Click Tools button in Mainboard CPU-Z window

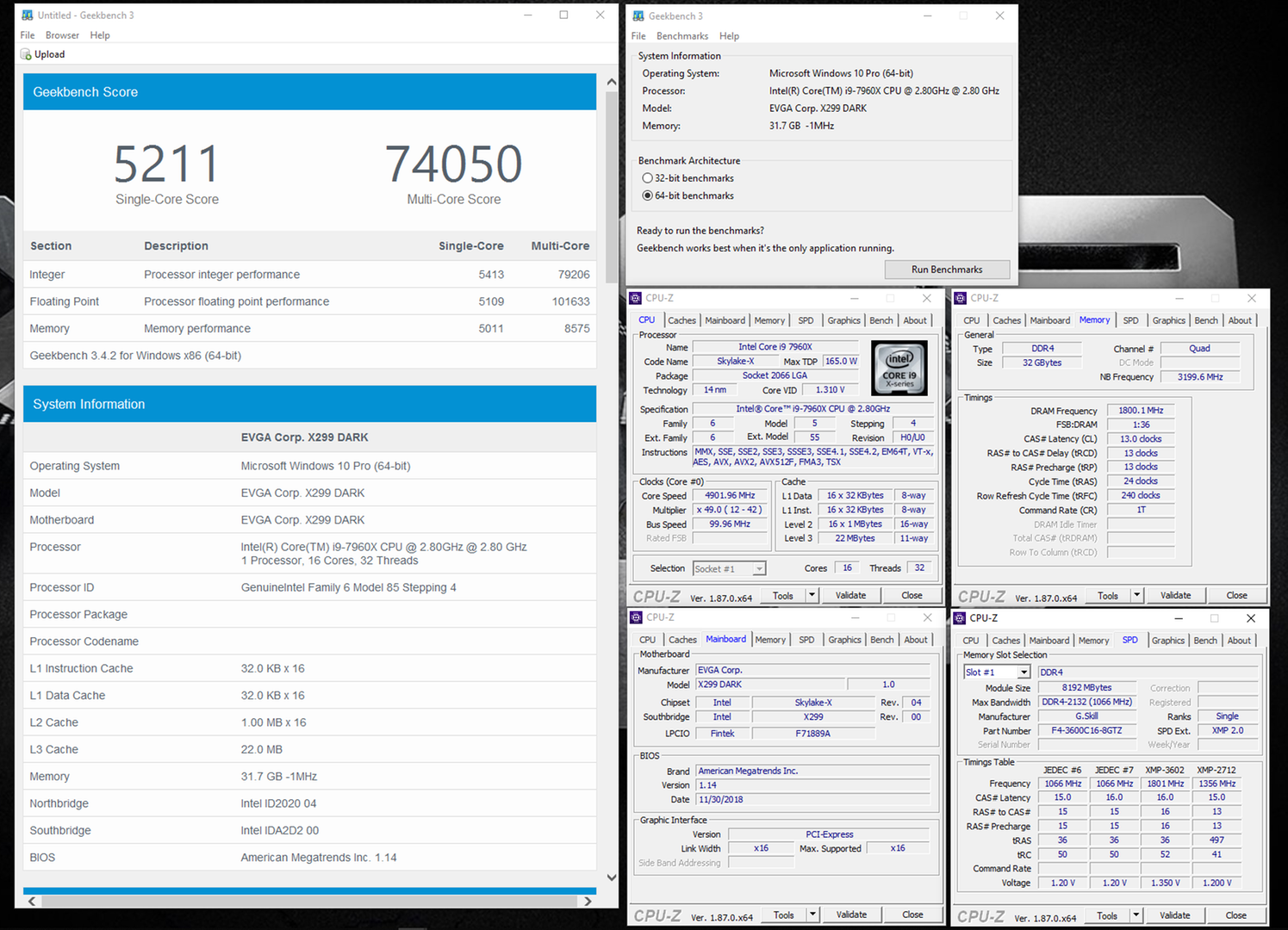tap(784, 914)
